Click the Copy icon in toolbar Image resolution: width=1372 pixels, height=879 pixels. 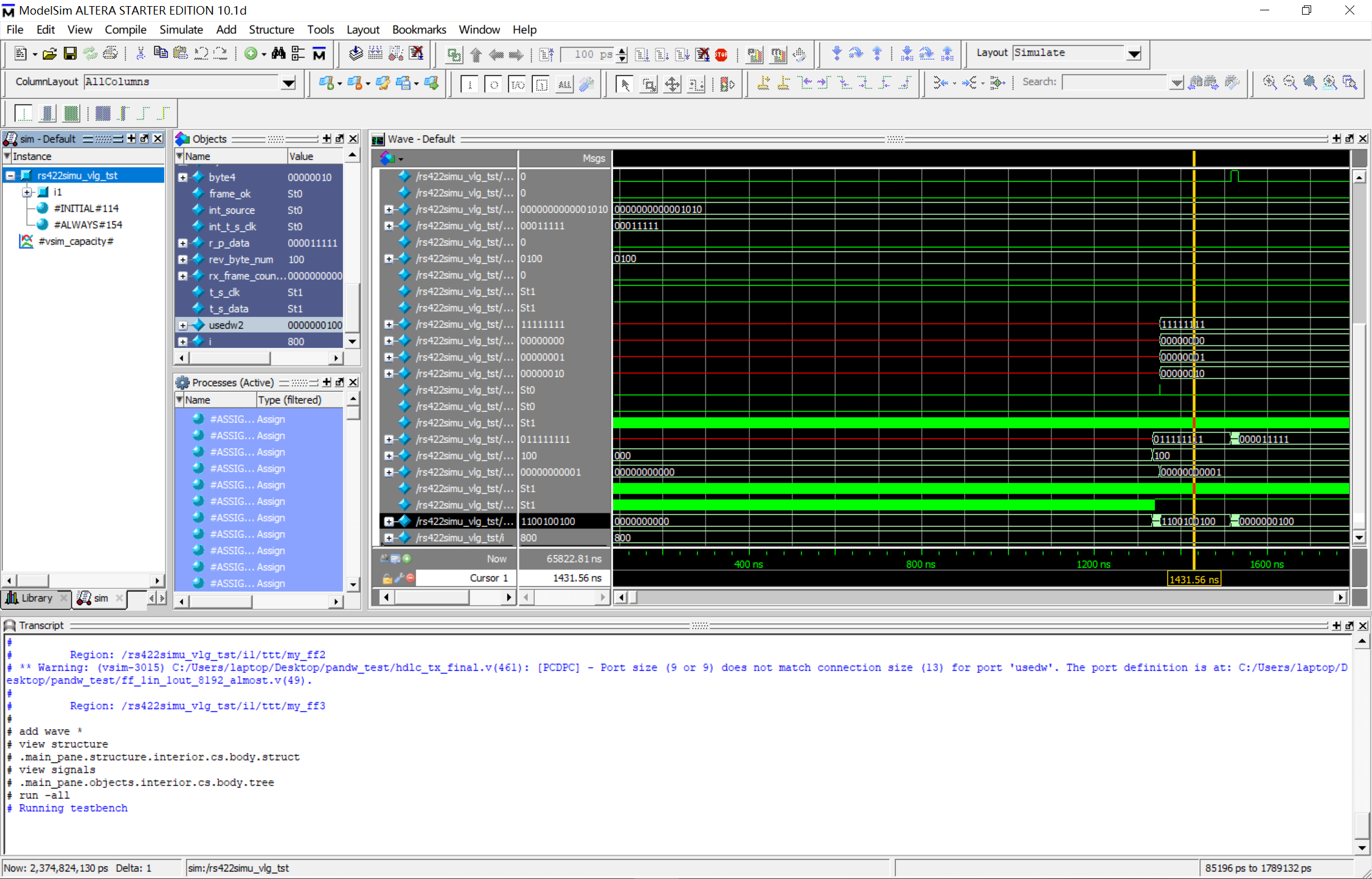coord(161,54)
